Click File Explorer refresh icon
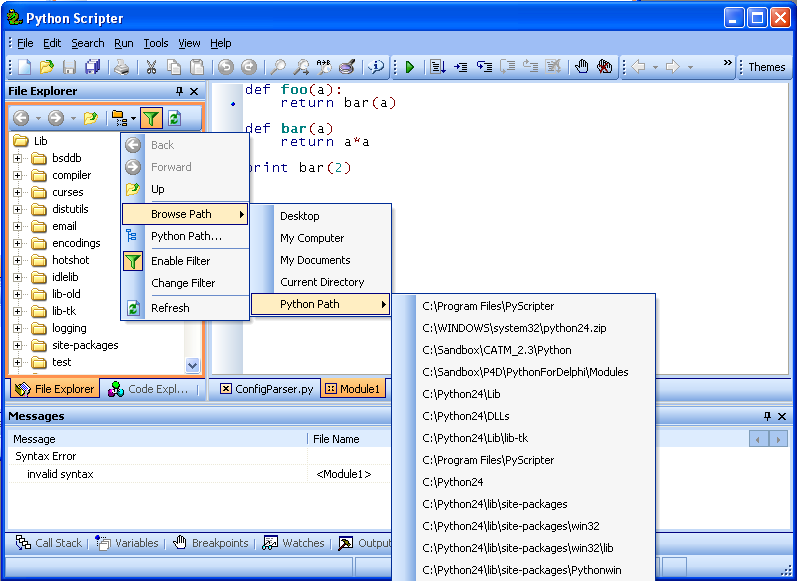Image resolution: width=797 pixels, height=581 pixels. [x=175, y=118]
